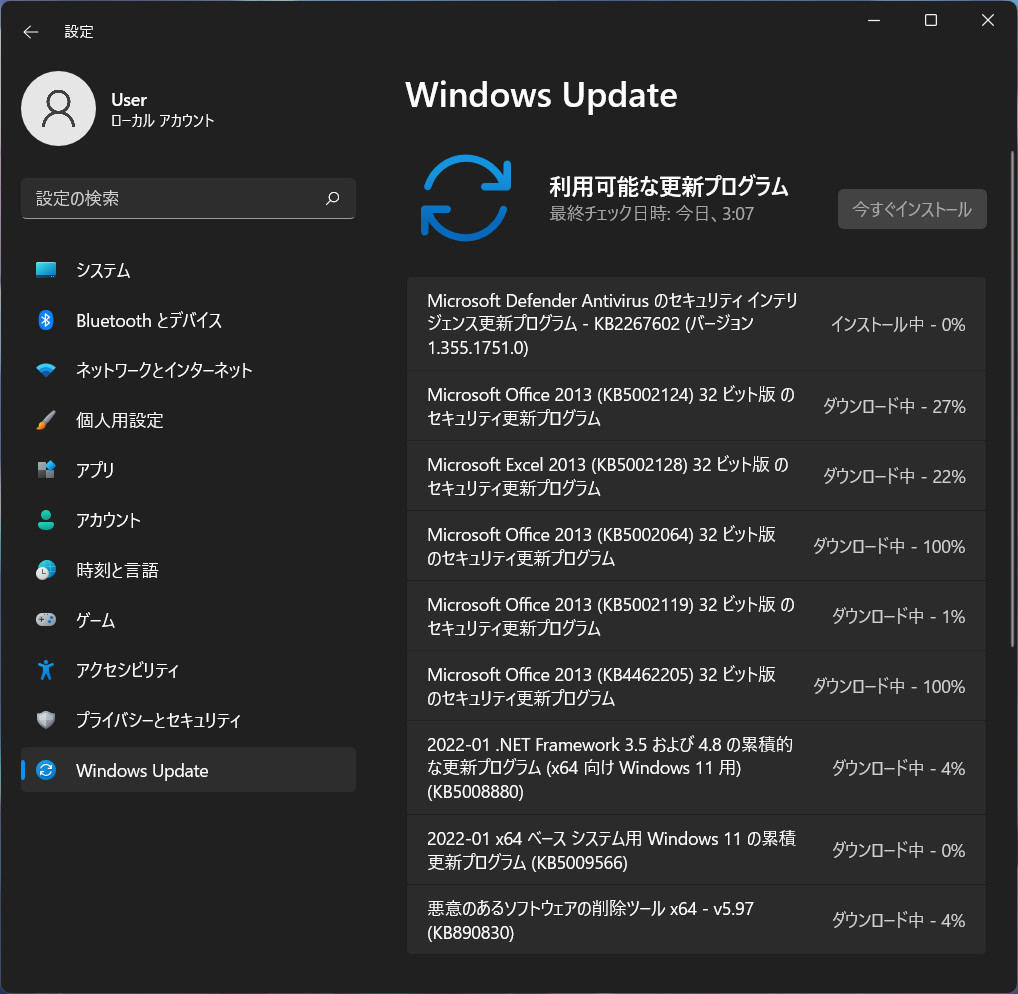
Task: Select the Office 2013 KB5002064 update row
Action: point(696,546)
